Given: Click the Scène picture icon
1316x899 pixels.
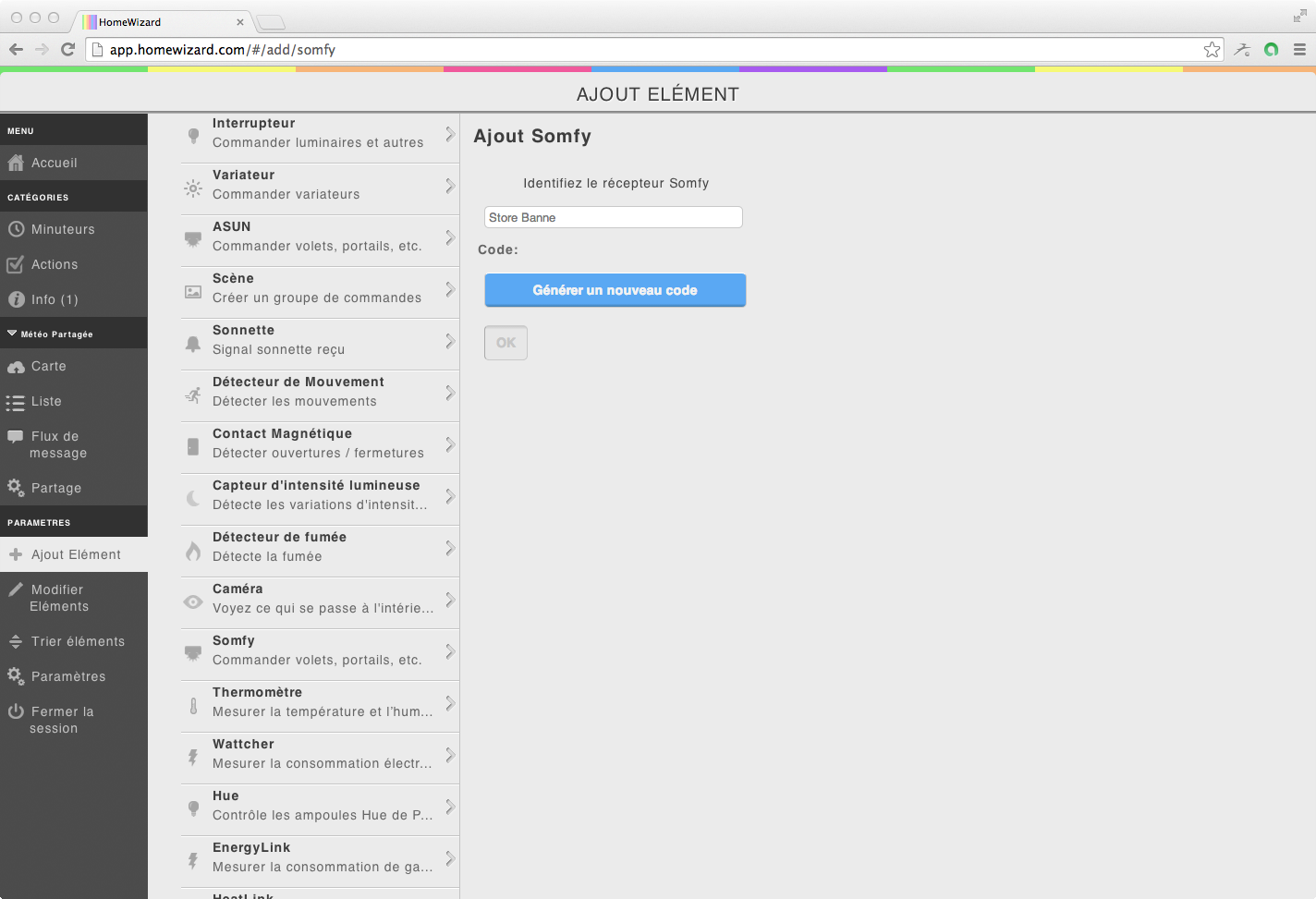Looking at the screenshot, I should 193,291.
